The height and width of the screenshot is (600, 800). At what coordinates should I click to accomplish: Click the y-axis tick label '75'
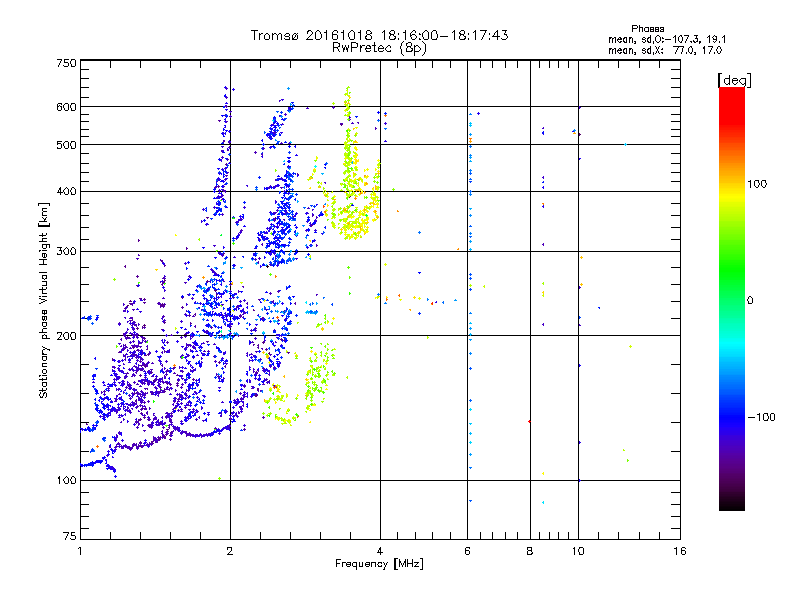click(x=70, y=536)
